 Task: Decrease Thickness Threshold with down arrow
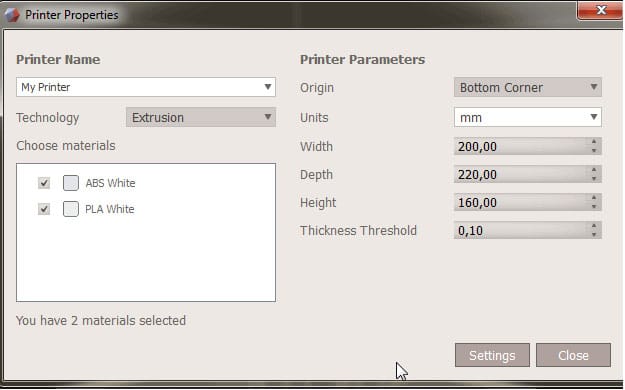(x=594, y=234)
